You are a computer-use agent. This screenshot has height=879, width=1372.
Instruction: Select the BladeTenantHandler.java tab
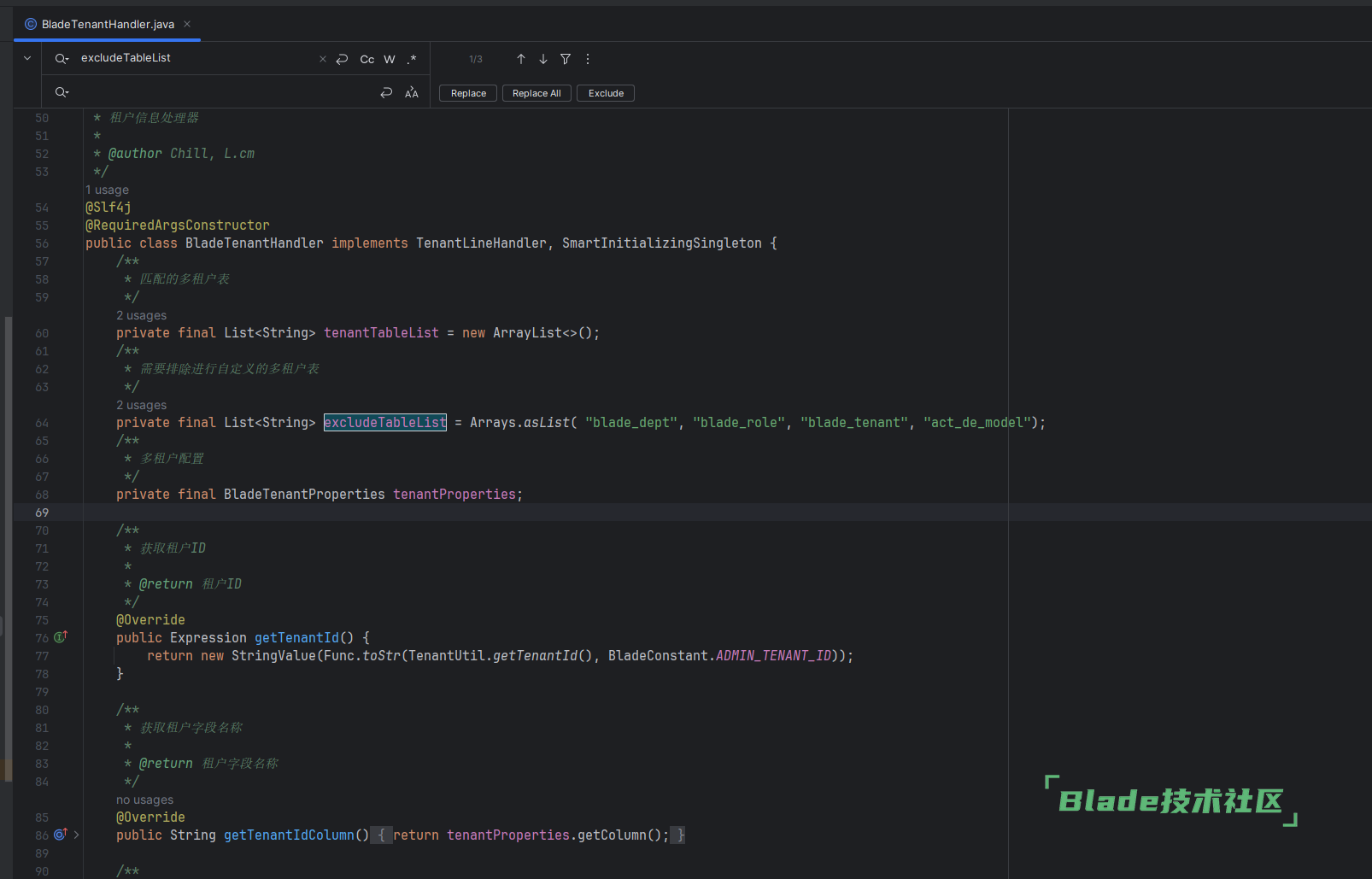click(108, 24)
